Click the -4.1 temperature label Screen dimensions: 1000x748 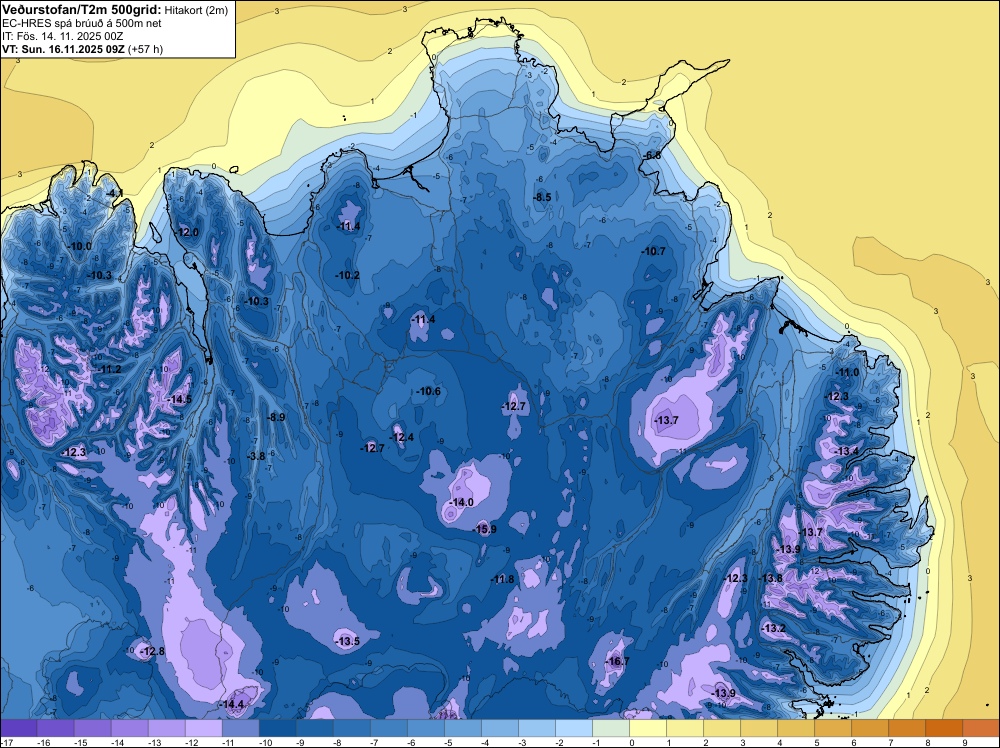click(x=115, y=193)
